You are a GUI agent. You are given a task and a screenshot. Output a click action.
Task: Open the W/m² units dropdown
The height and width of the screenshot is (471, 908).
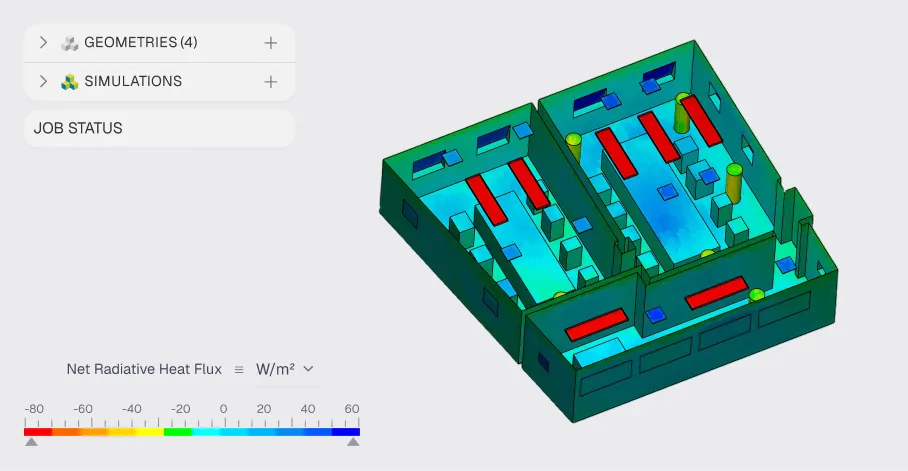pos(284,369)
